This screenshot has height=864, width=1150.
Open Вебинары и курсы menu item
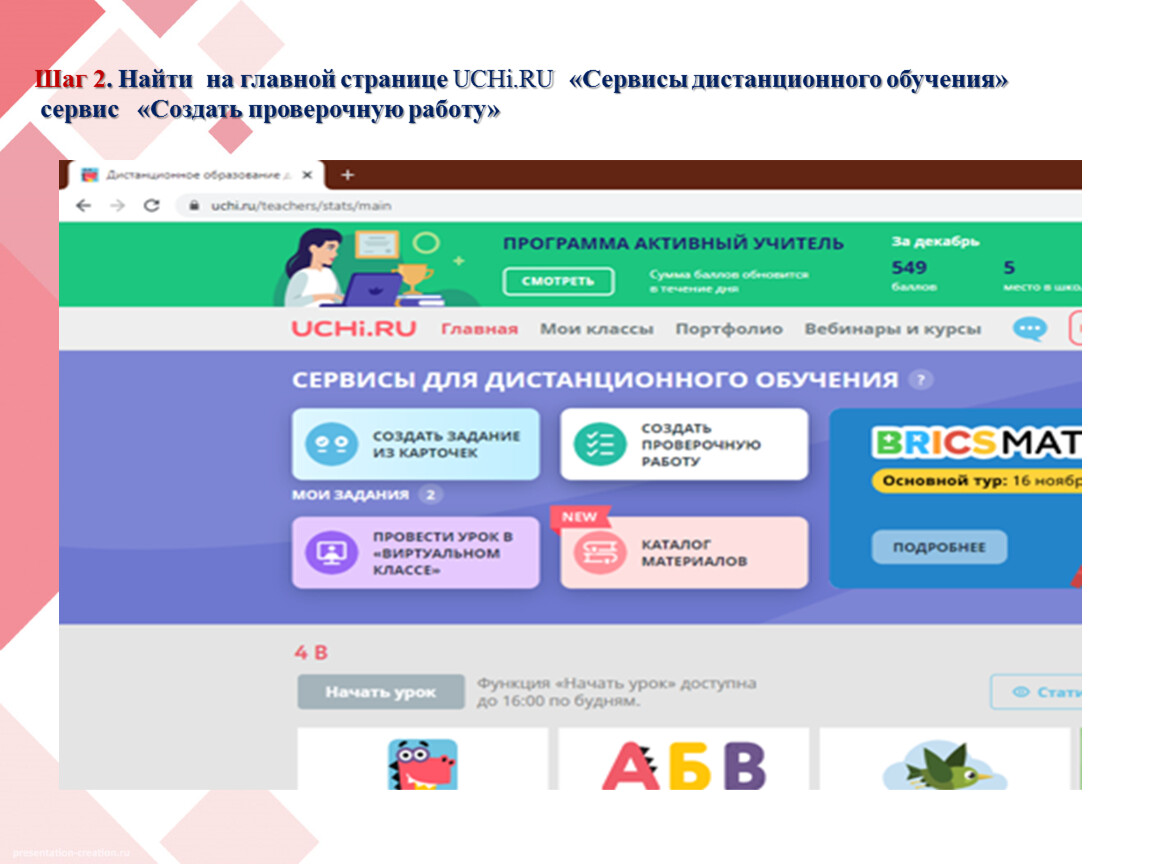892,329
